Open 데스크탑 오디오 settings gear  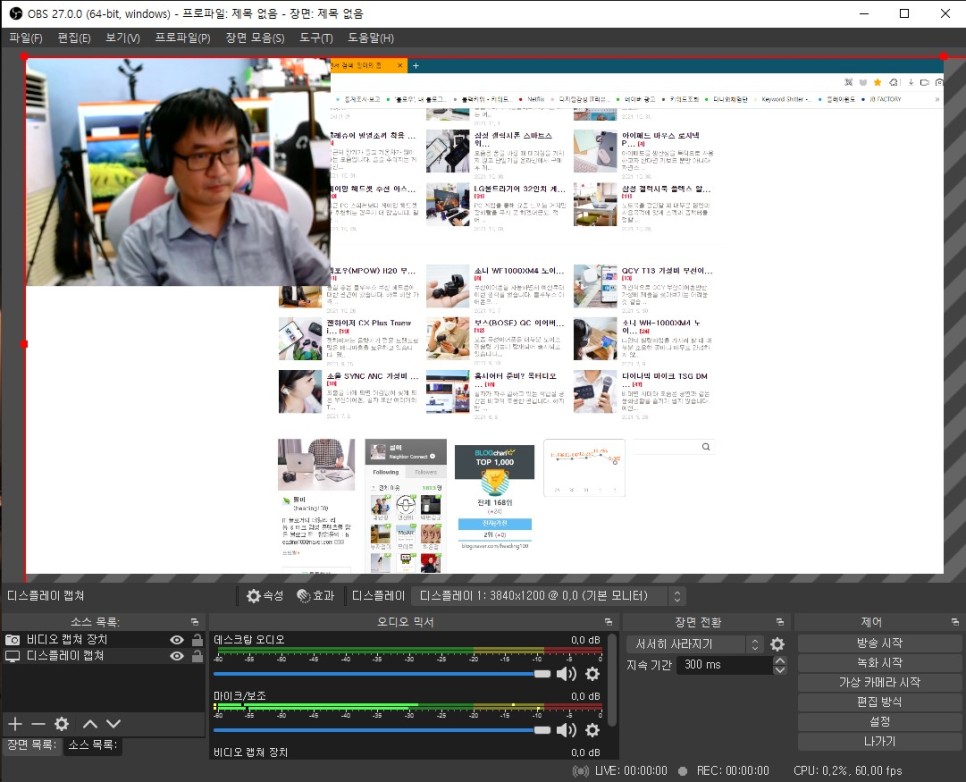click(x=593, y=674)
